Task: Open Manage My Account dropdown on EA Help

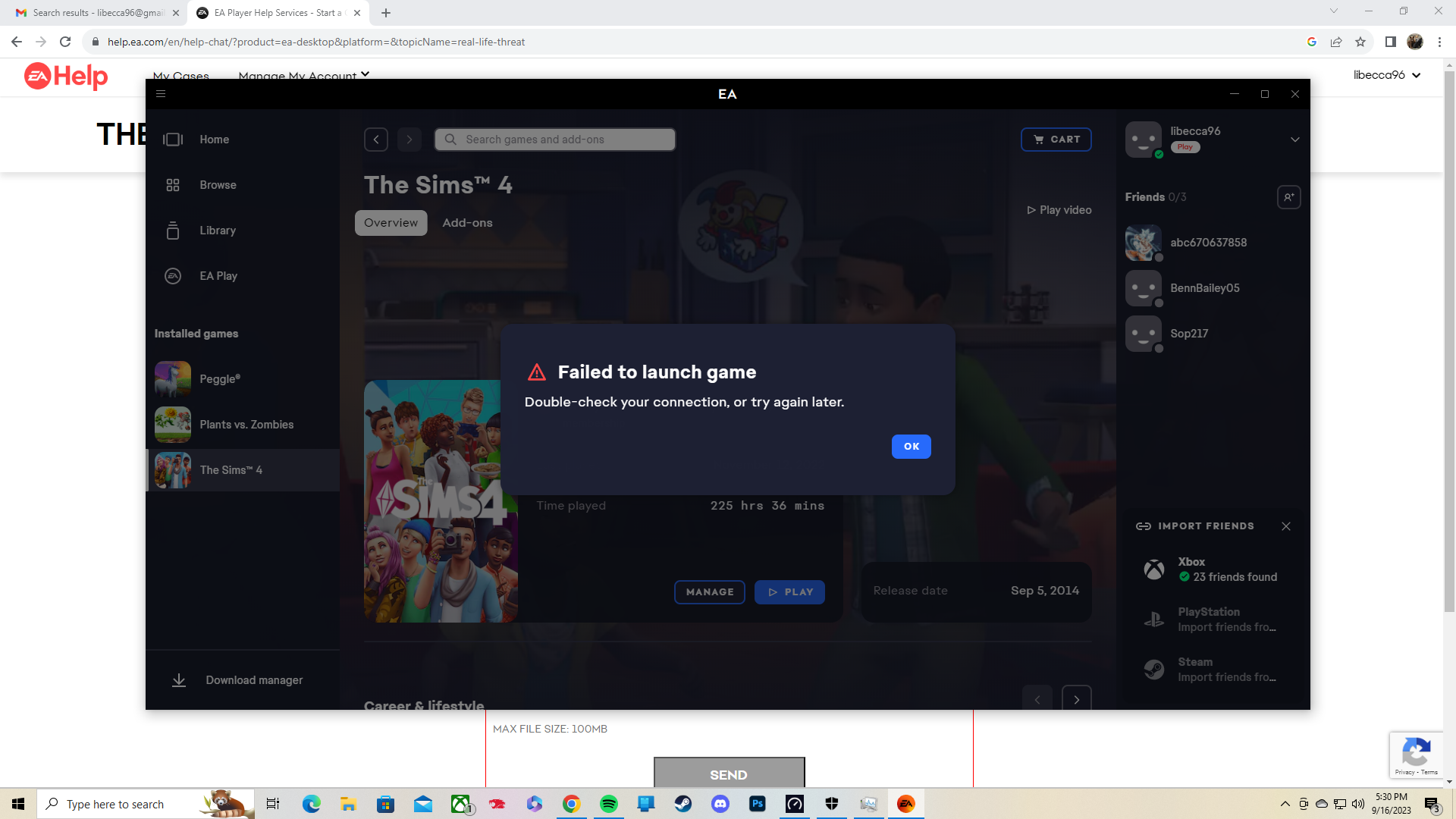Action: (303, 74)
